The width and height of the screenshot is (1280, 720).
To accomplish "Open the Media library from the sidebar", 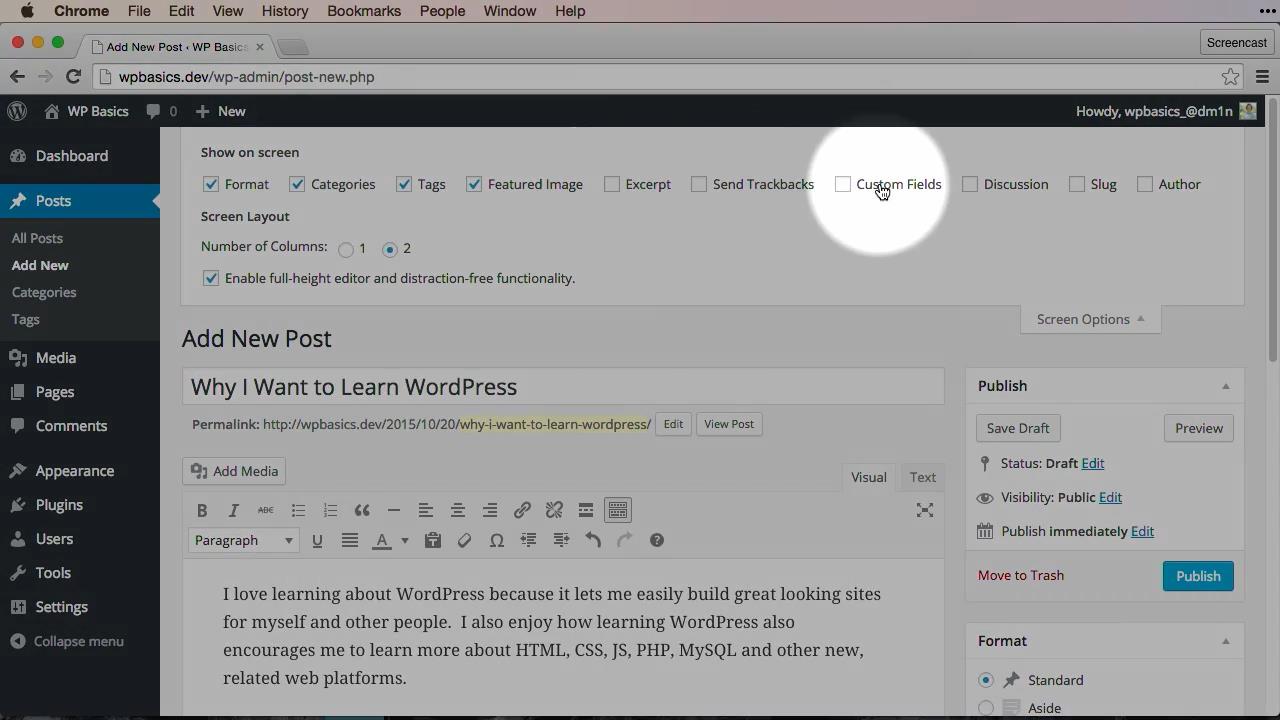I will (55, 357).
